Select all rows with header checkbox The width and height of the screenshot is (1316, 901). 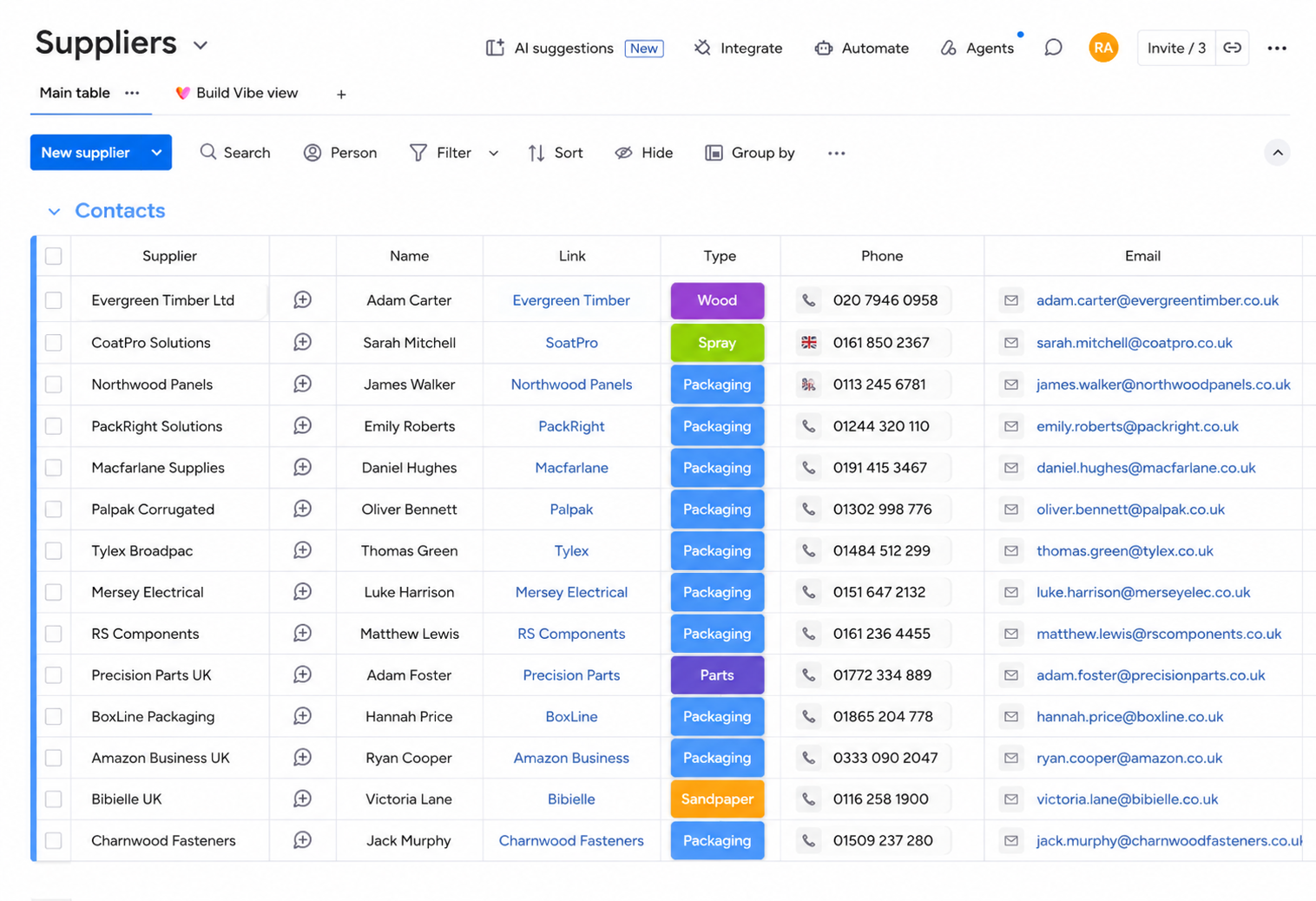click(x=54, y=256)
